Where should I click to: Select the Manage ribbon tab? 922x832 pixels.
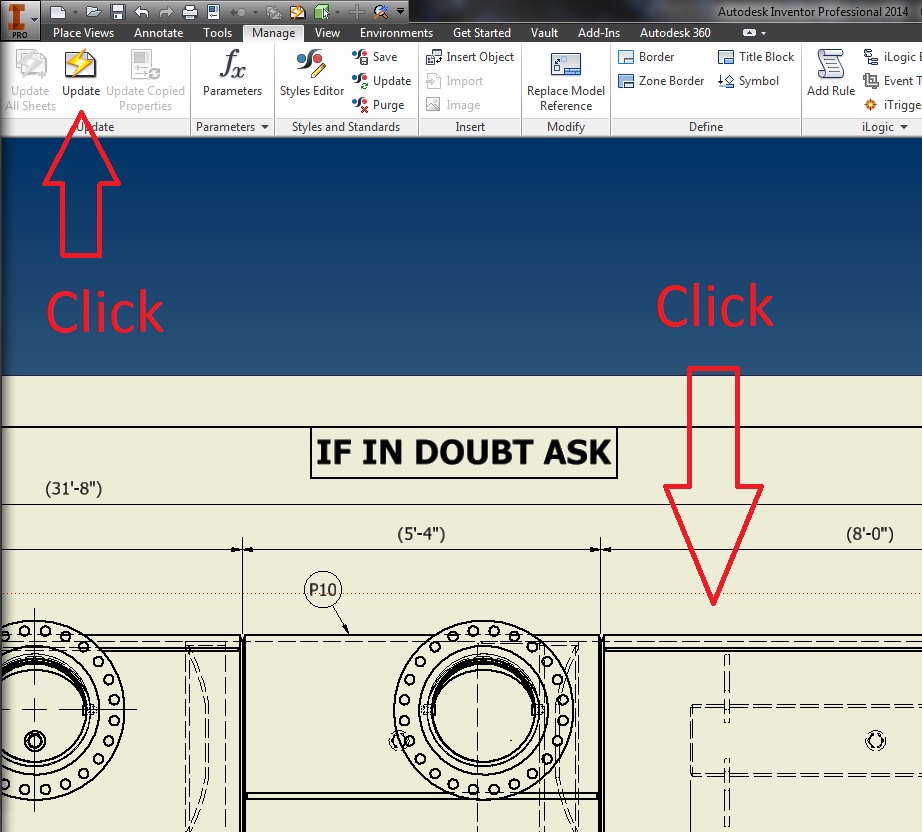273,33
